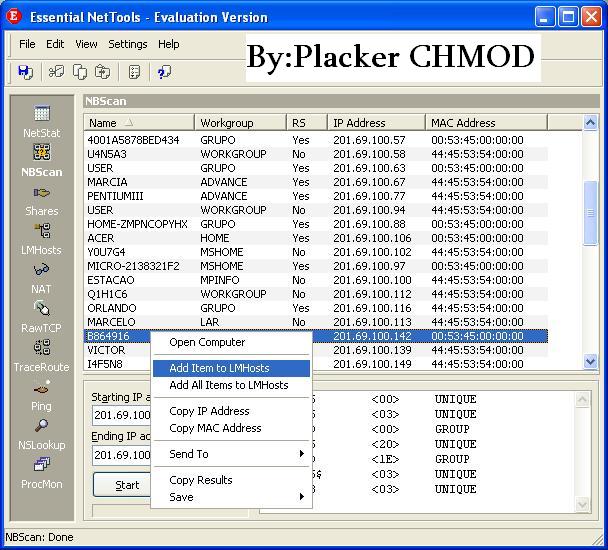The width and height of the screenshot is (608, 550).
Task: Select the MARCIA row
Action: click(316, 182)
